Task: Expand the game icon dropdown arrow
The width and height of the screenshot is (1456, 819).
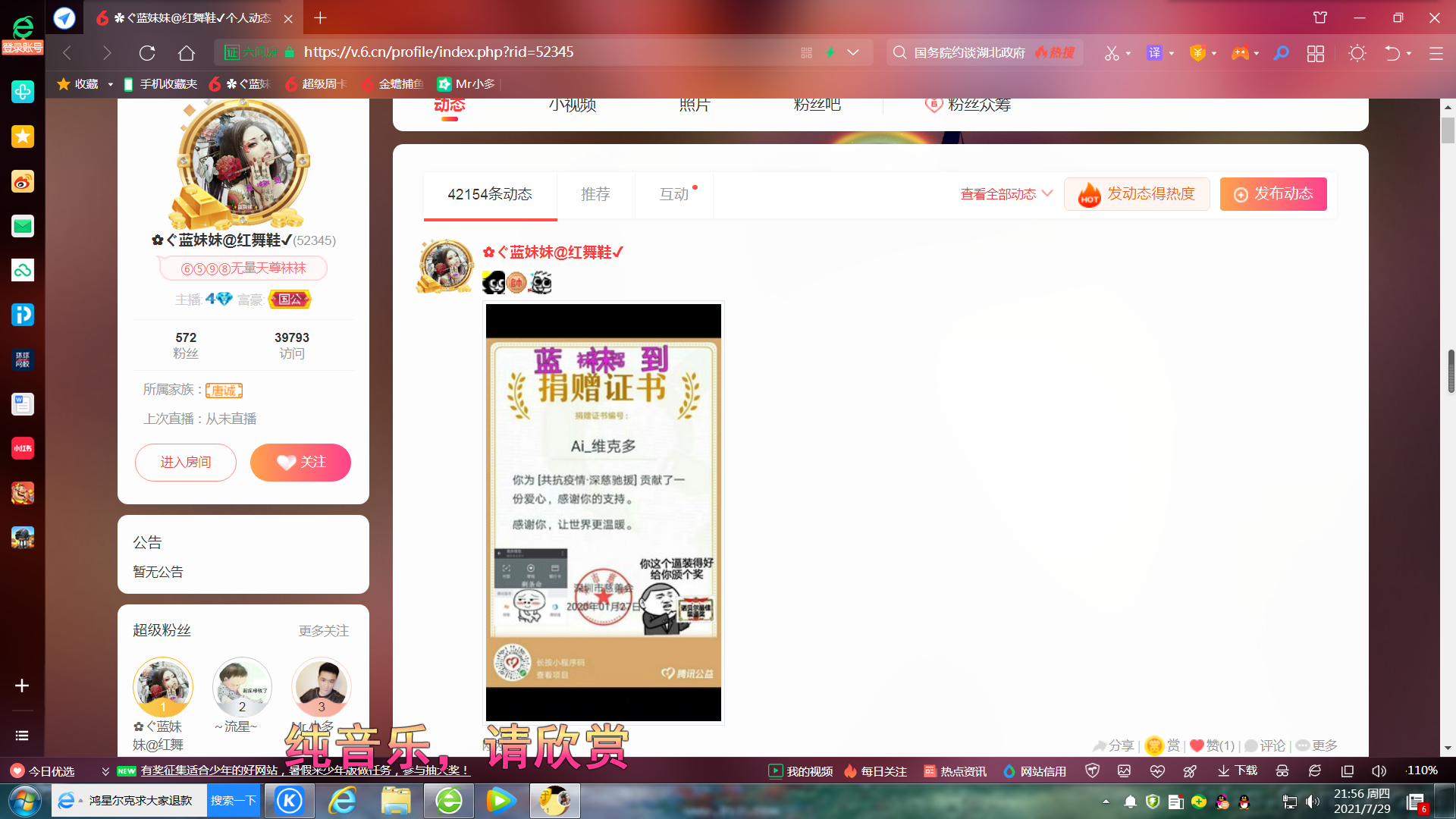Action: [1257, 53]
